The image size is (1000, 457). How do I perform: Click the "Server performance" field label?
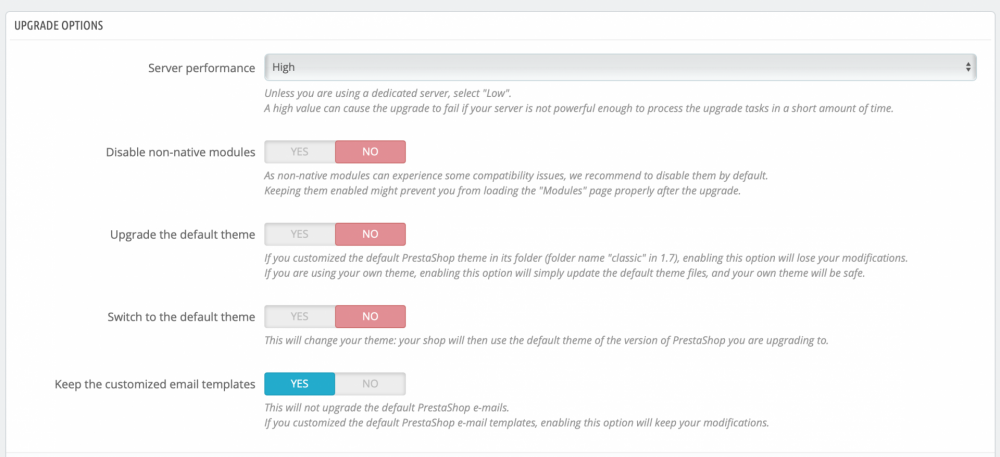pyautogui.click(x=201, y=67)
